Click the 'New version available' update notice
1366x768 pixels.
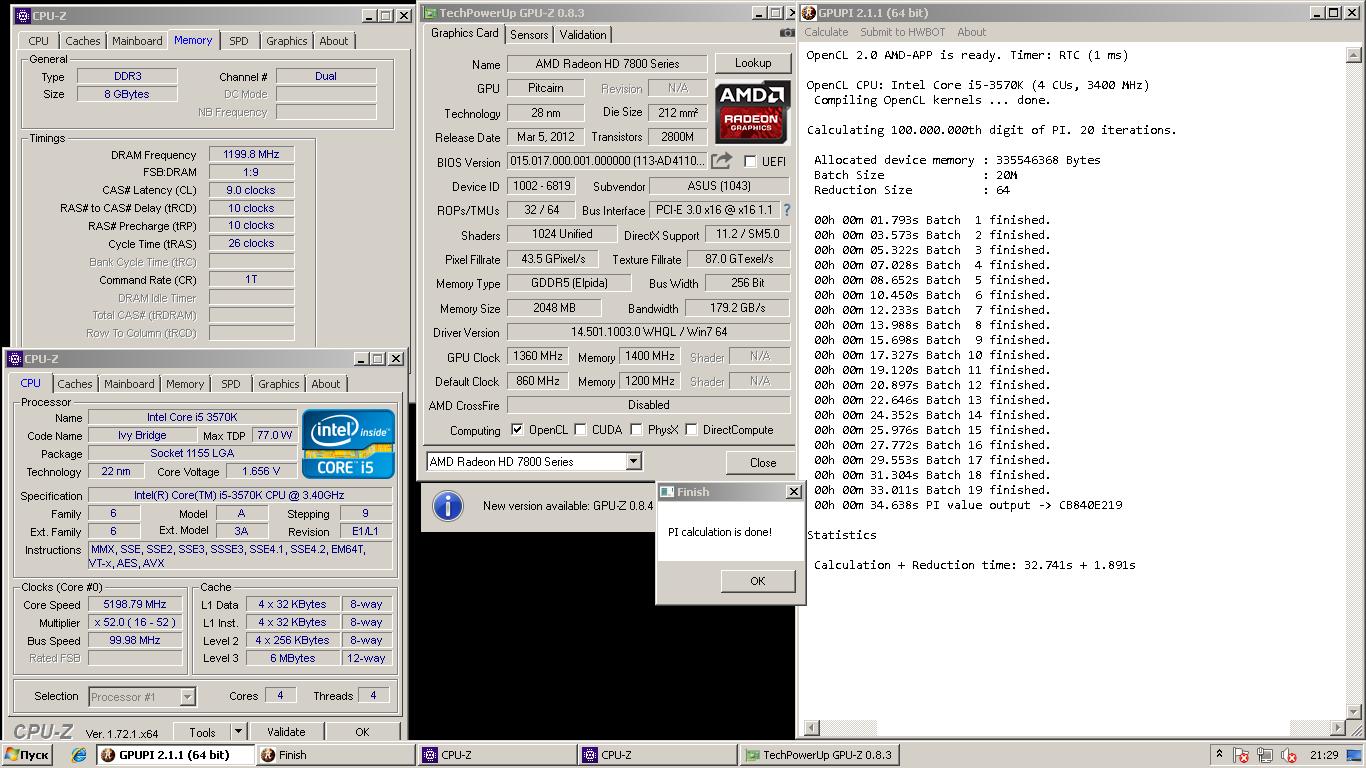coord(567,506)
